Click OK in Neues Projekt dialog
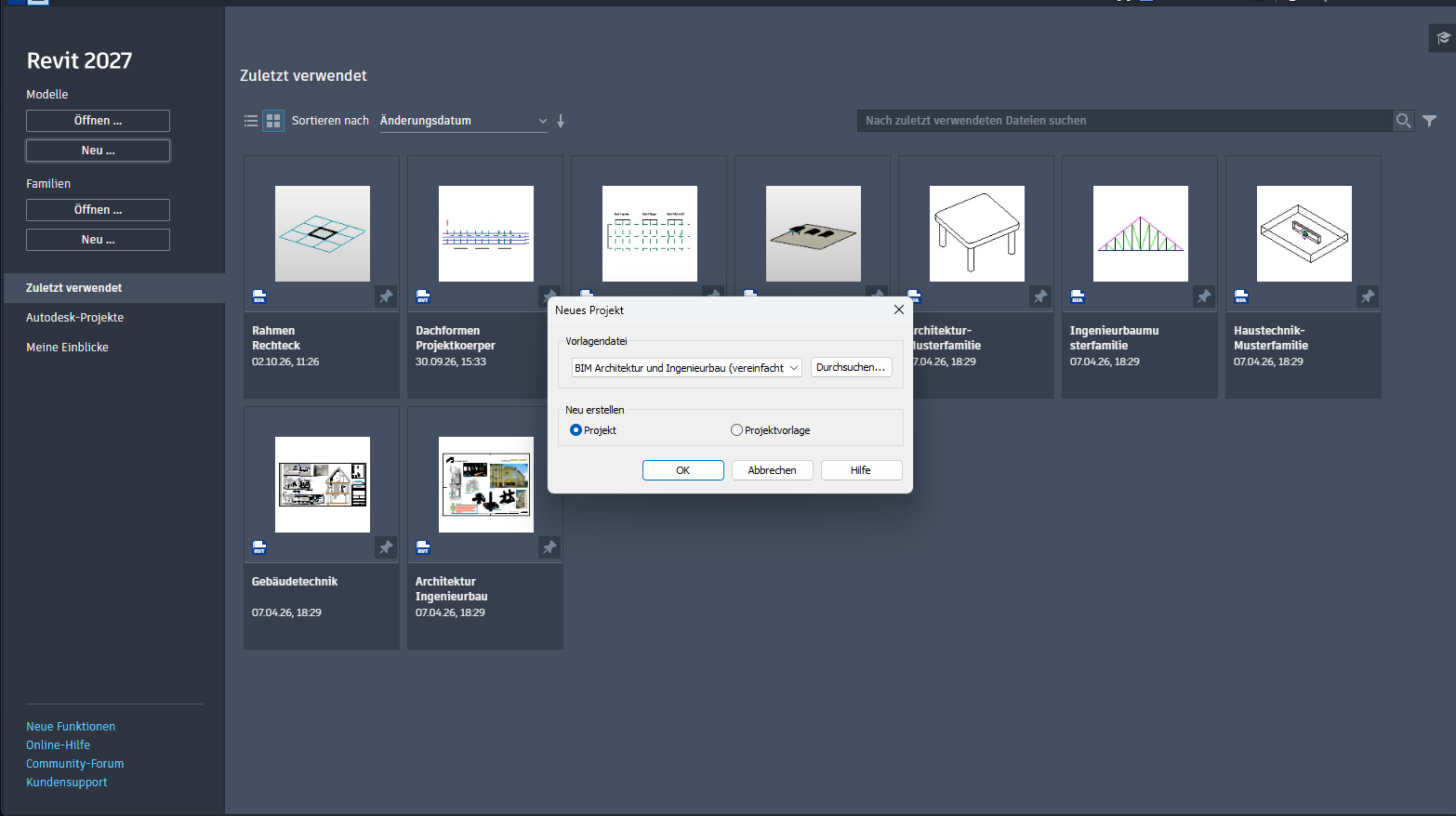The image size is (1456, 816). pyautogui.click(x=683, y=470)
